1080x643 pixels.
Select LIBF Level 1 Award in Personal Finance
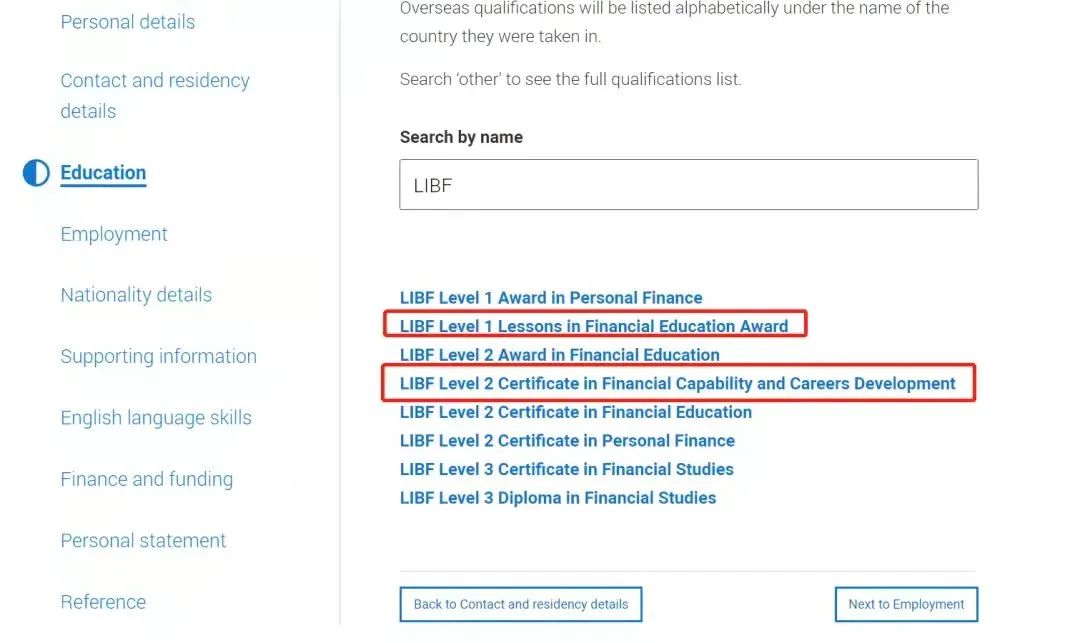(x=551, y=297)
